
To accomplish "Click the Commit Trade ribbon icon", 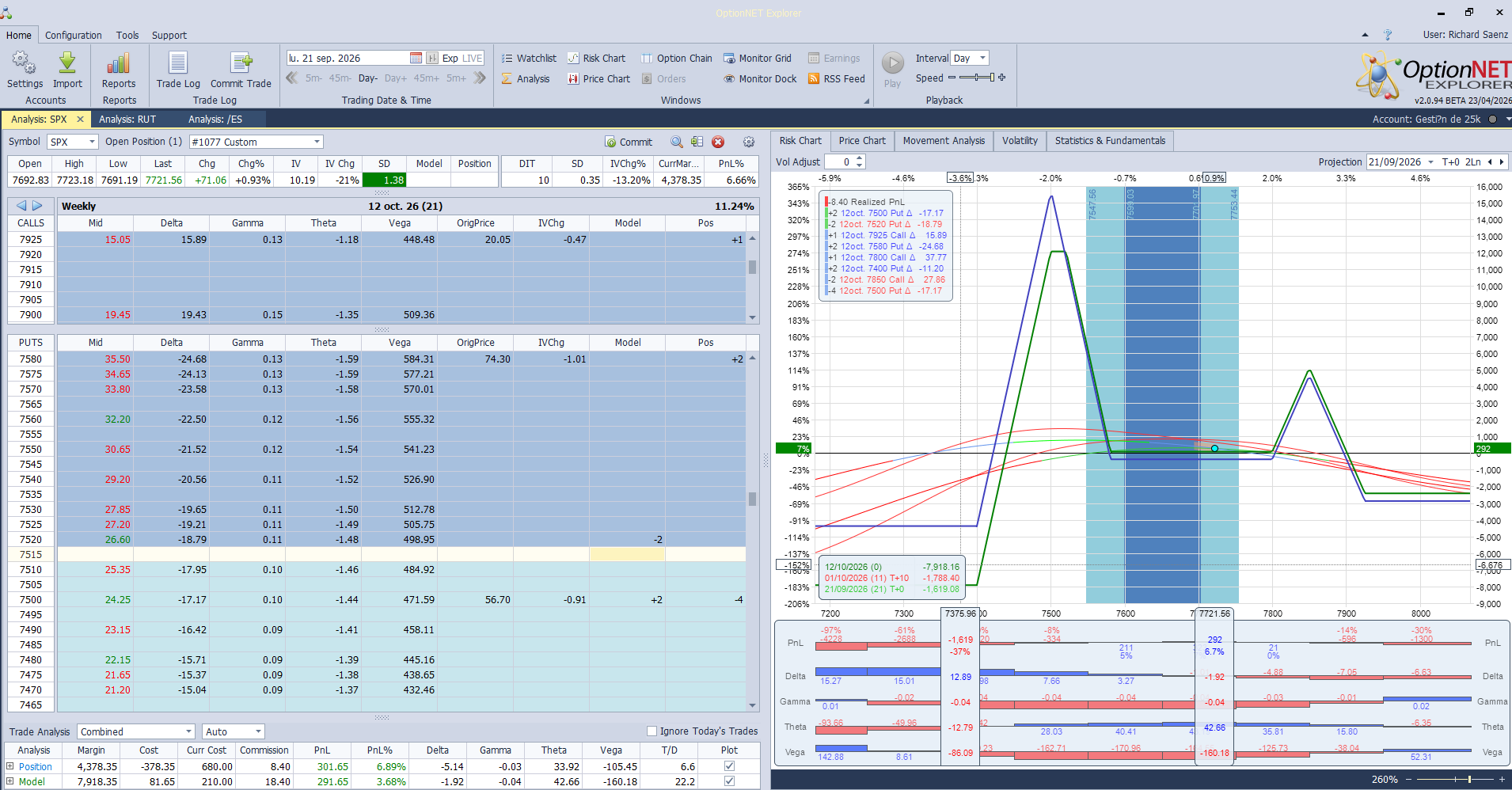I will 241,70.
